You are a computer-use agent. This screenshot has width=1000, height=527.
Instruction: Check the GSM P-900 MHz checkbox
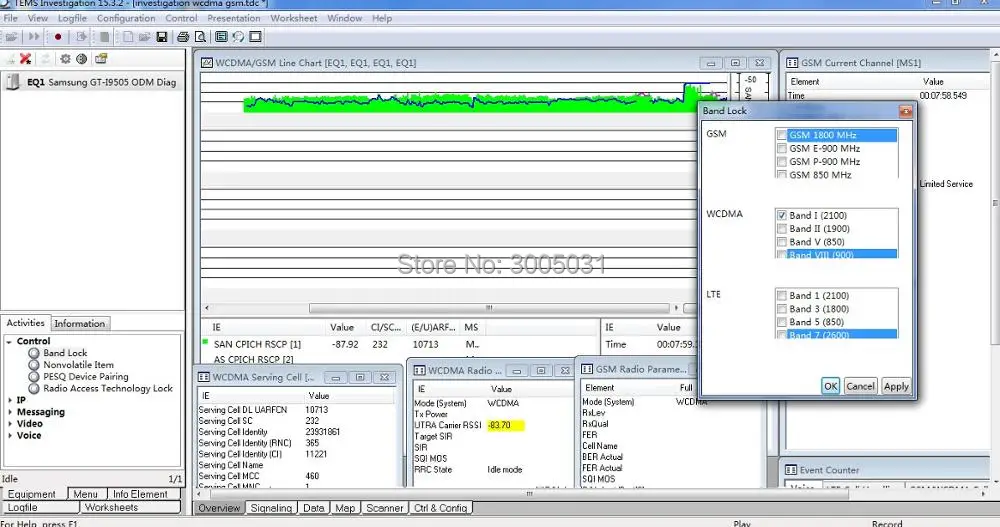[x=781, y=162]
